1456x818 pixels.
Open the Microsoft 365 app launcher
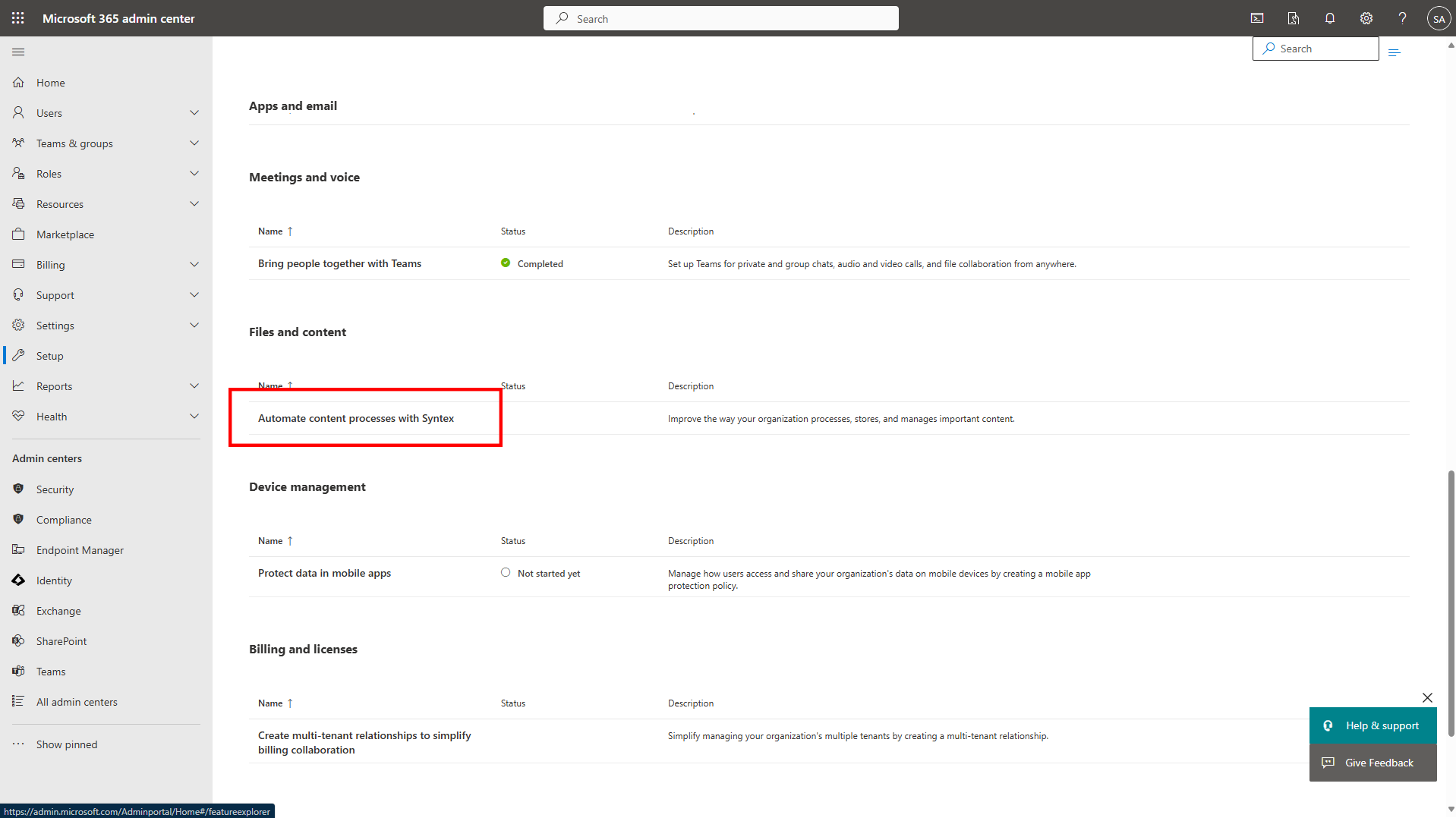tap(17, 17)
